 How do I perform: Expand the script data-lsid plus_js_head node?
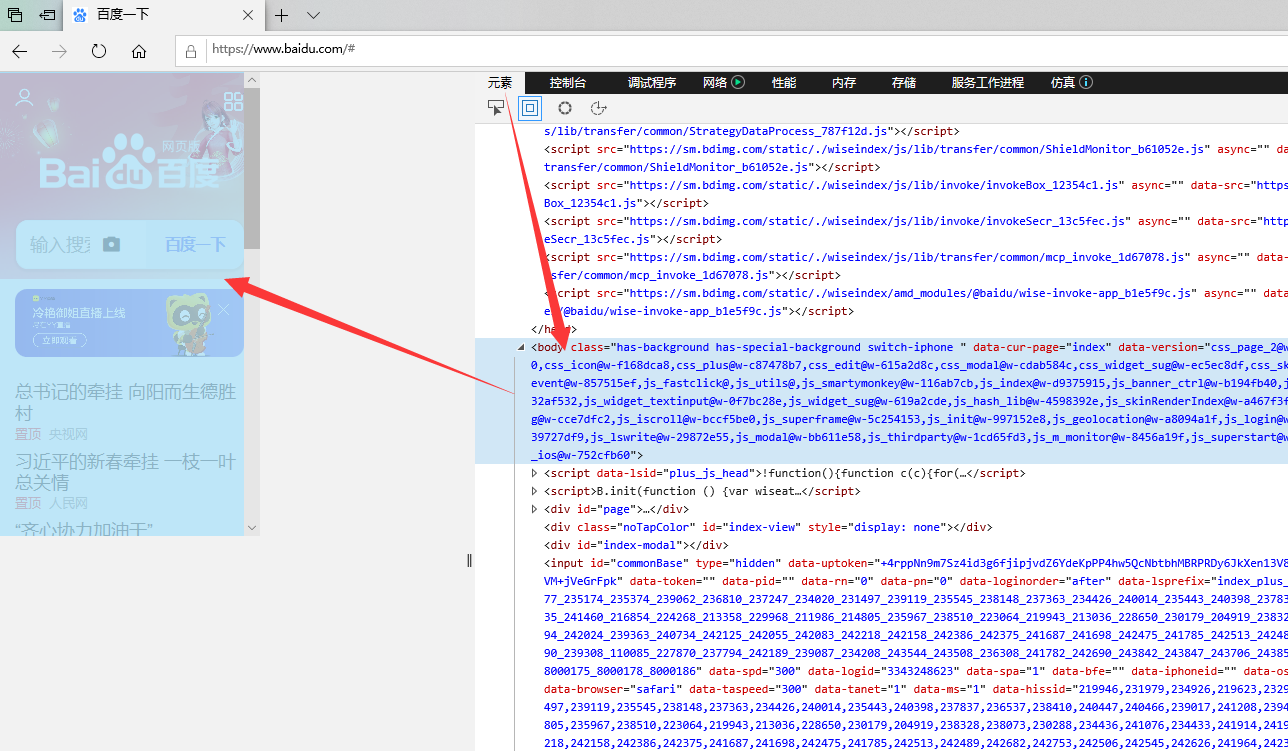535,473
